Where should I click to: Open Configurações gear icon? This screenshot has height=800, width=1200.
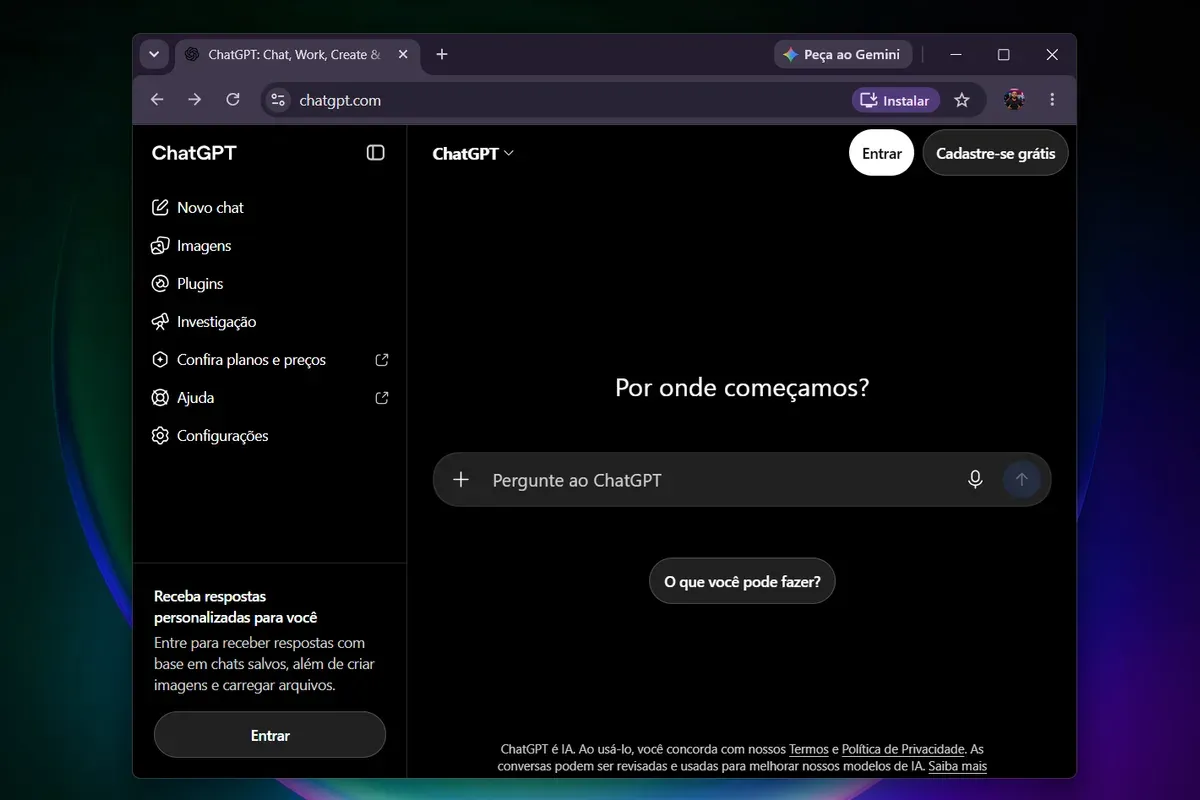coord(160,436)
